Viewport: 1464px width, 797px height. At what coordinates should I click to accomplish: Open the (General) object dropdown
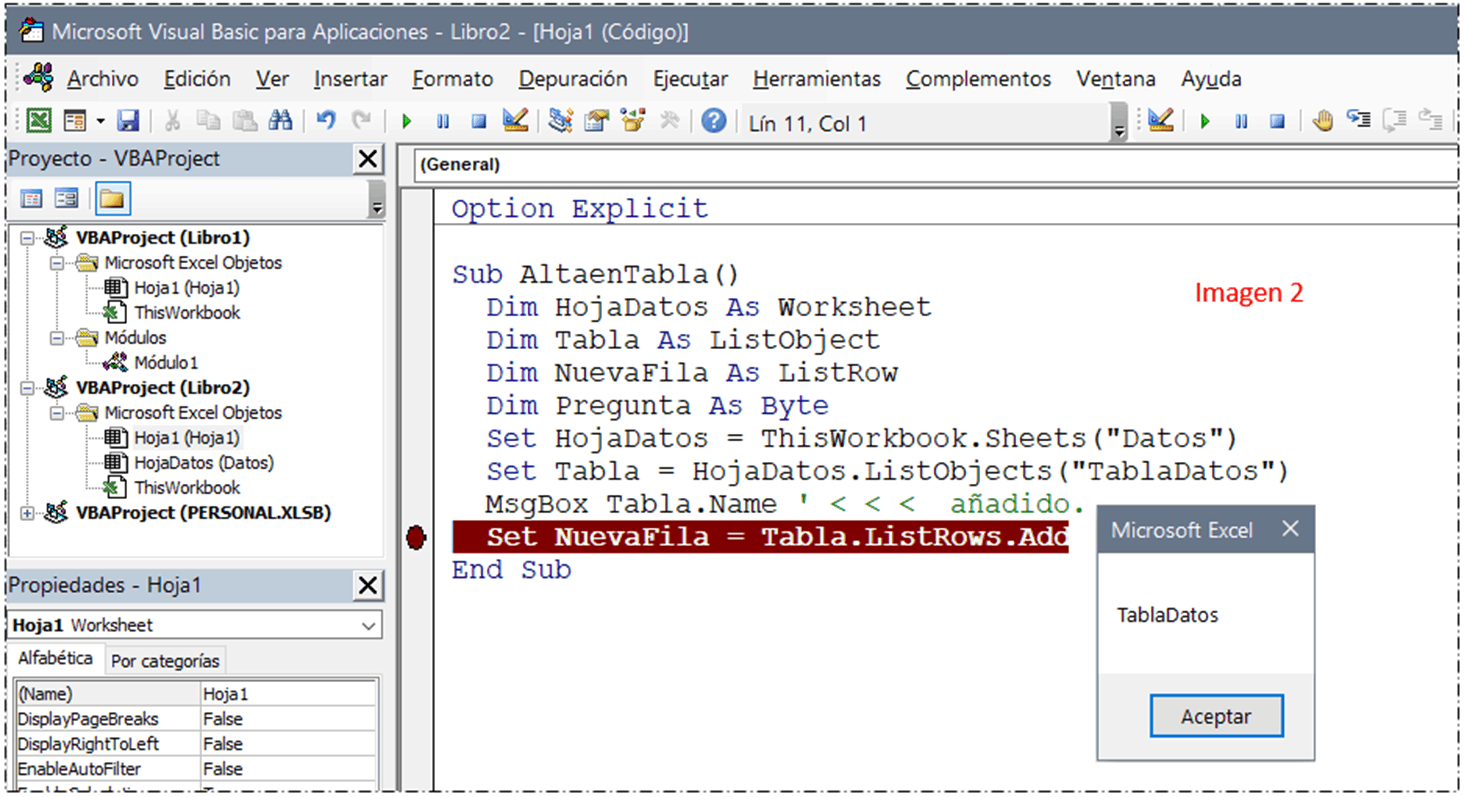point(935,165)
